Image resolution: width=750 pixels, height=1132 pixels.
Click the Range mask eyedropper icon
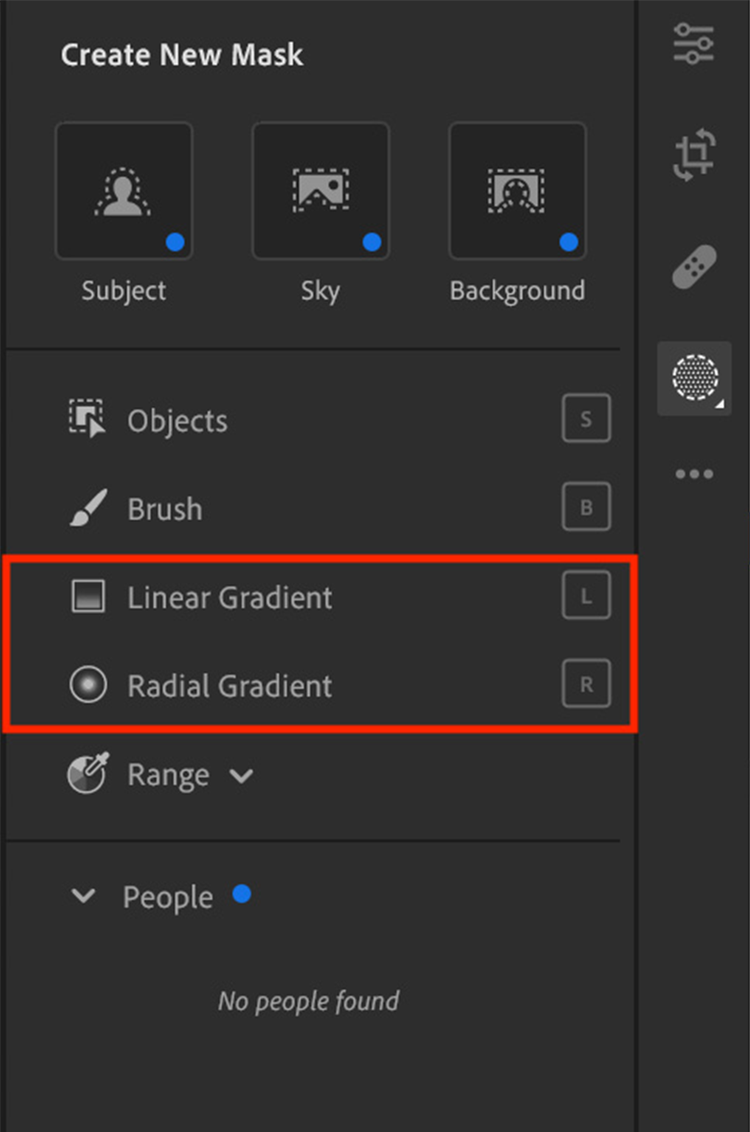click(x=88, y=775)
